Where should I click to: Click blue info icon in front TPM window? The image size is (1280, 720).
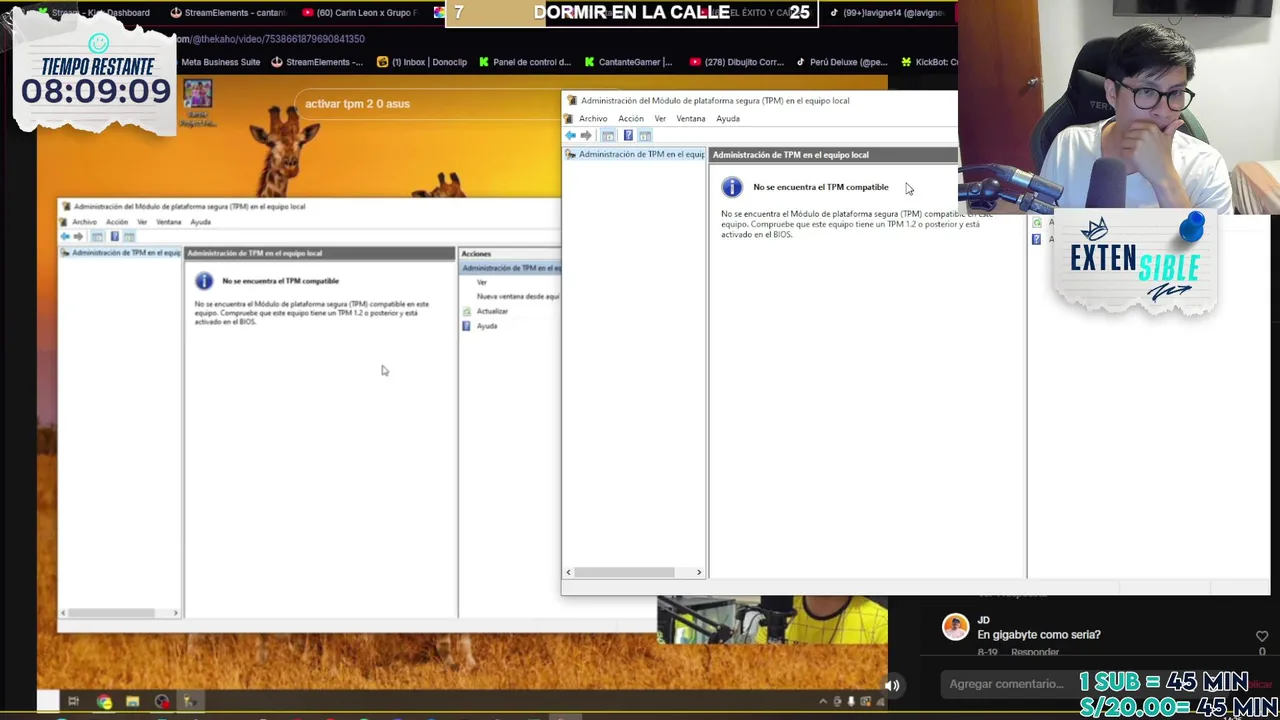point(732,187)
